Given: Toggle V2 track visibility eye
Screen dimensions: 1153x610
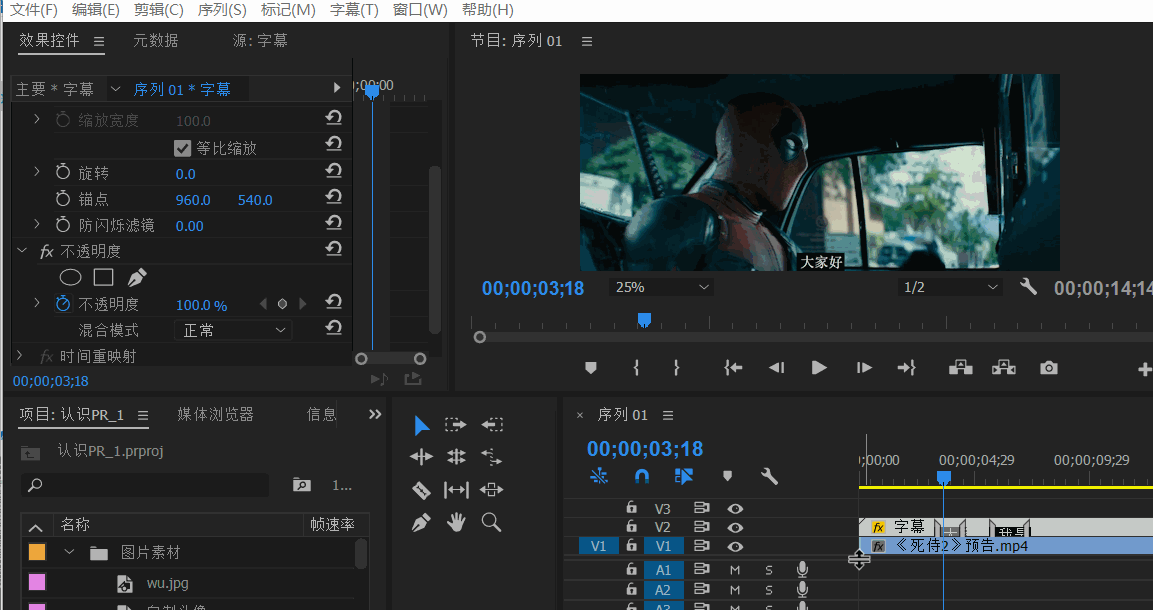Looking at the screenshot, I should [x=735, y=528].
